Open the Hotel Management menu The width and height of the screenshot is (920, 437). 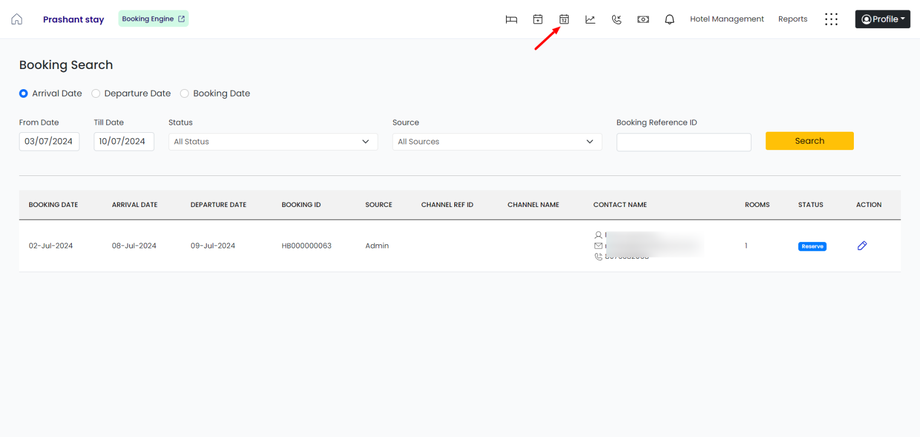[727, 19]
